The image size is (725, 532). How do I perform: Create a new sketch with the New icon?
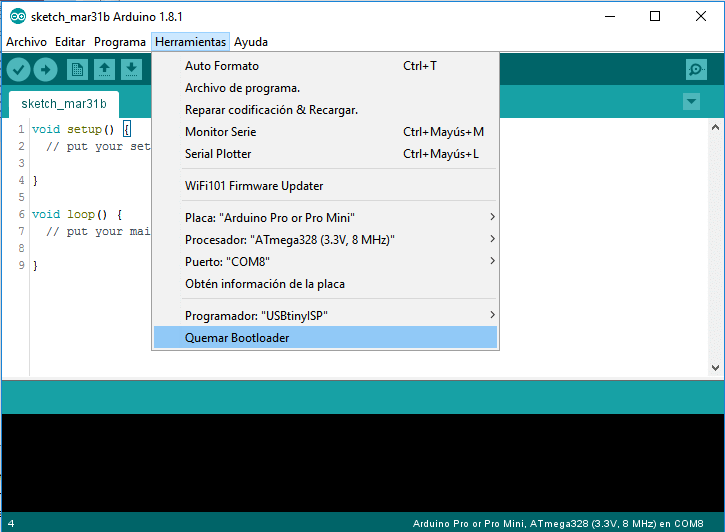click(x=77, y=70)
